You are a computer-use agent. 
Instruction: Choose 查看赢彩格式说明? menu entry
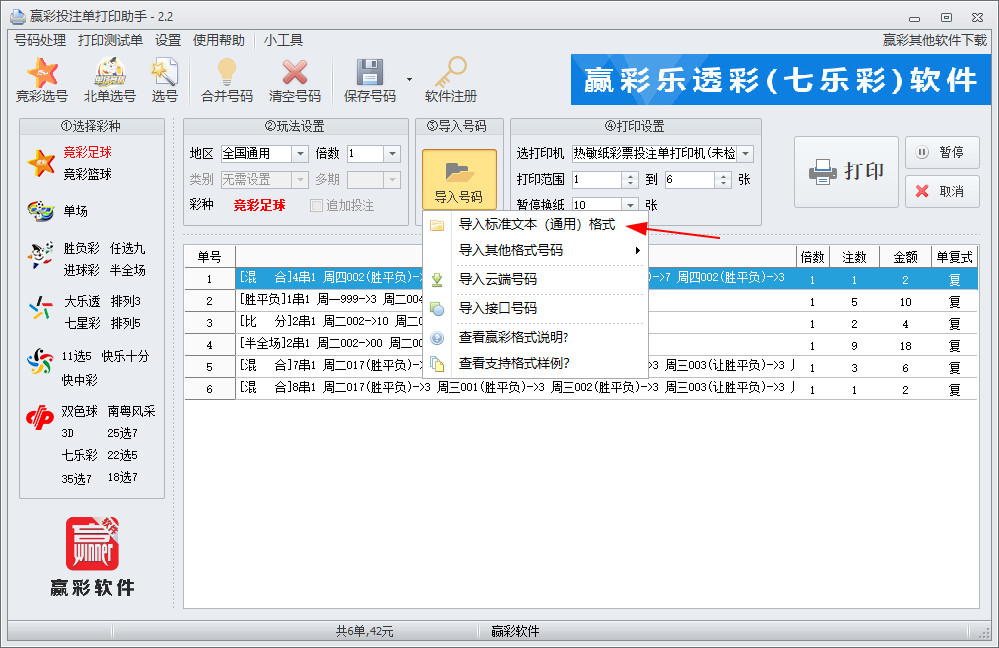point(536,338)
